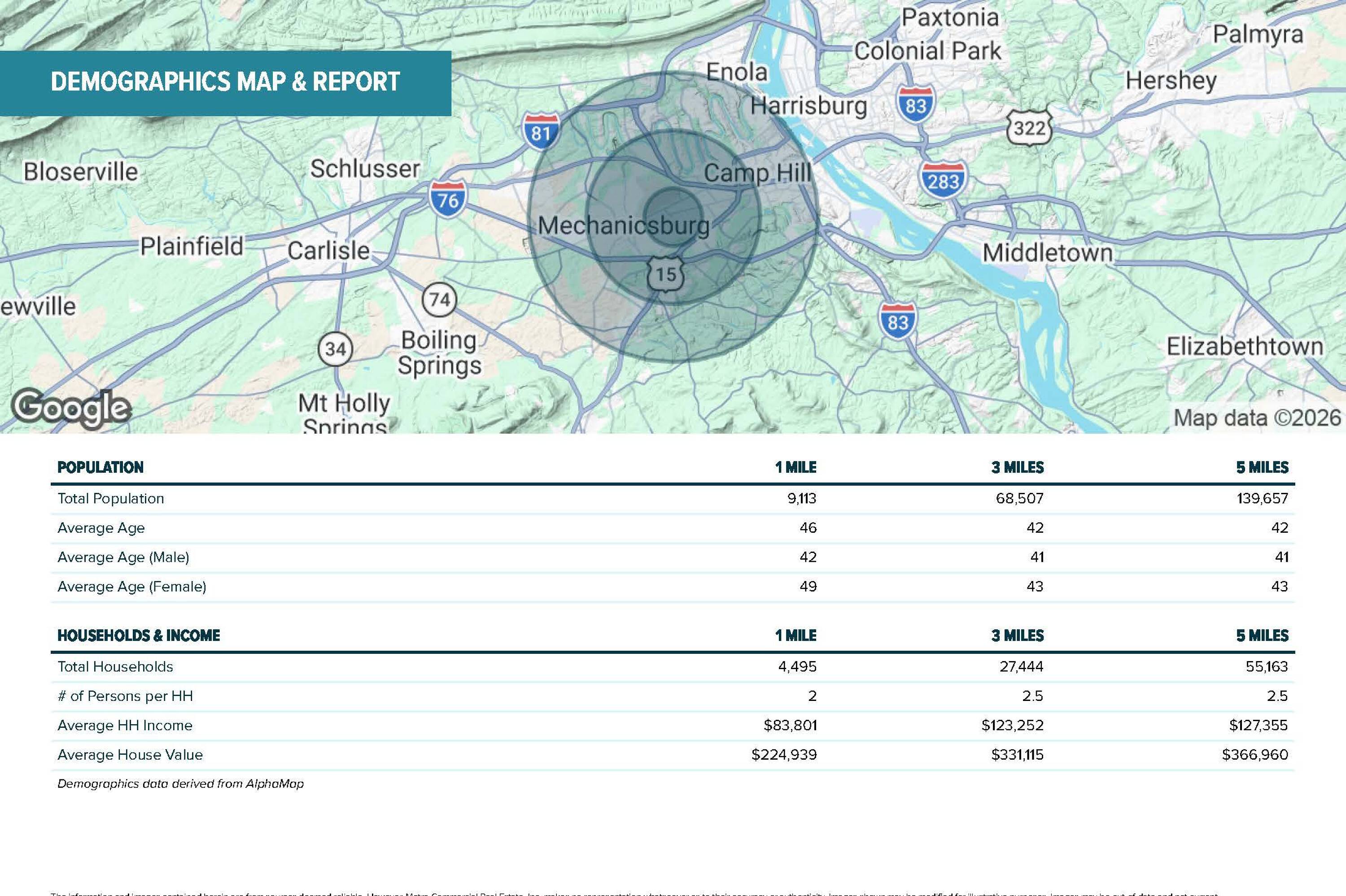Click the Carlisle town label

[x=328, y=250]
